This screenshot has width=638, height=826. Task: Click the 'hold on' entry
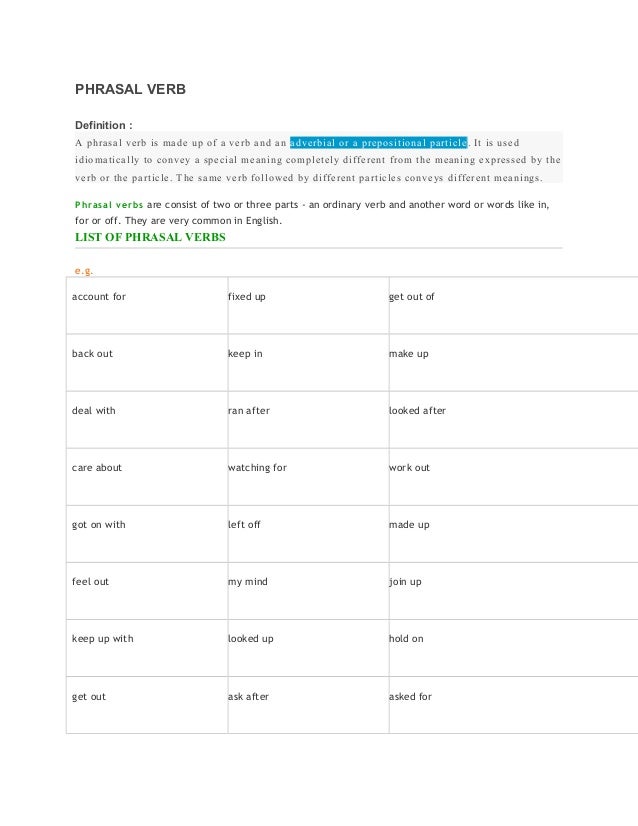click(514, 648)
